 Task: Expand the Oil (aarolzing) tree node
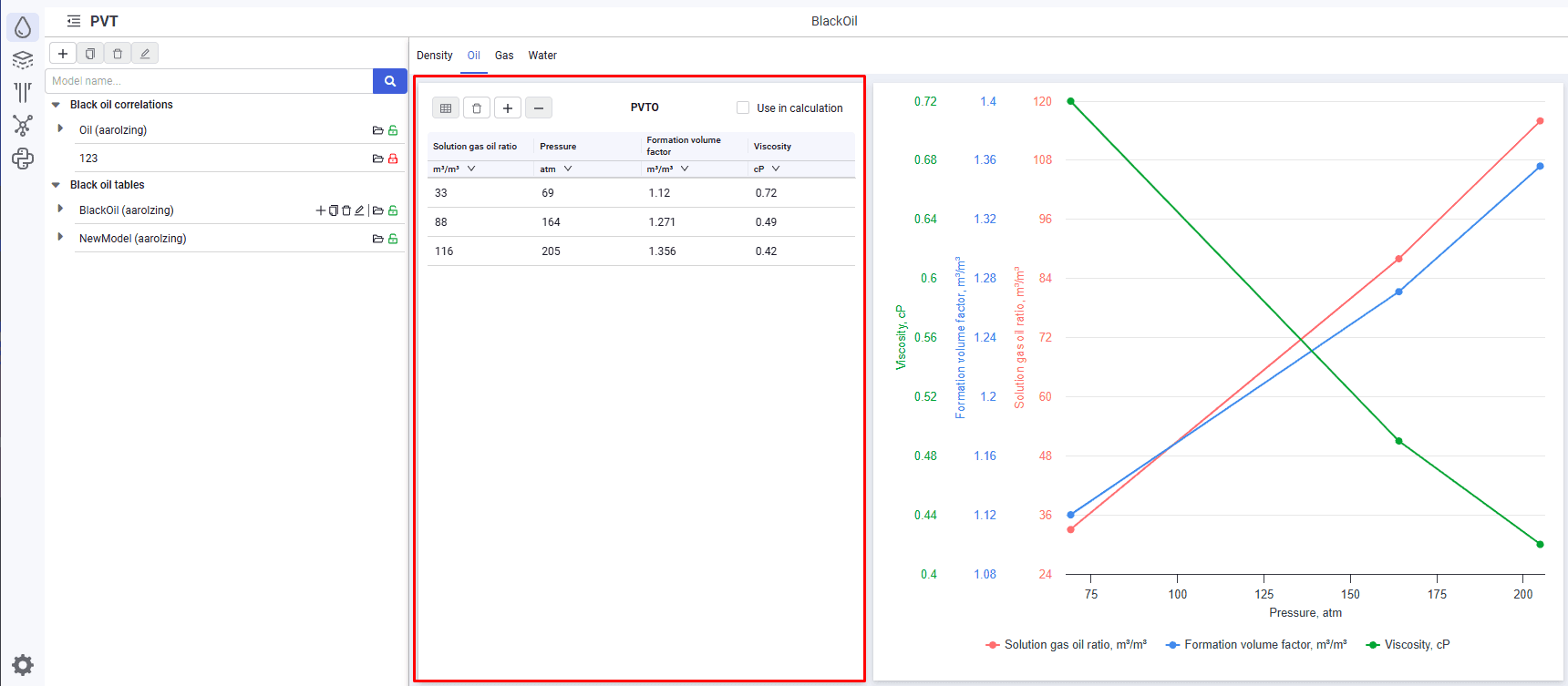pyautogui.click(x=60, y=129)
